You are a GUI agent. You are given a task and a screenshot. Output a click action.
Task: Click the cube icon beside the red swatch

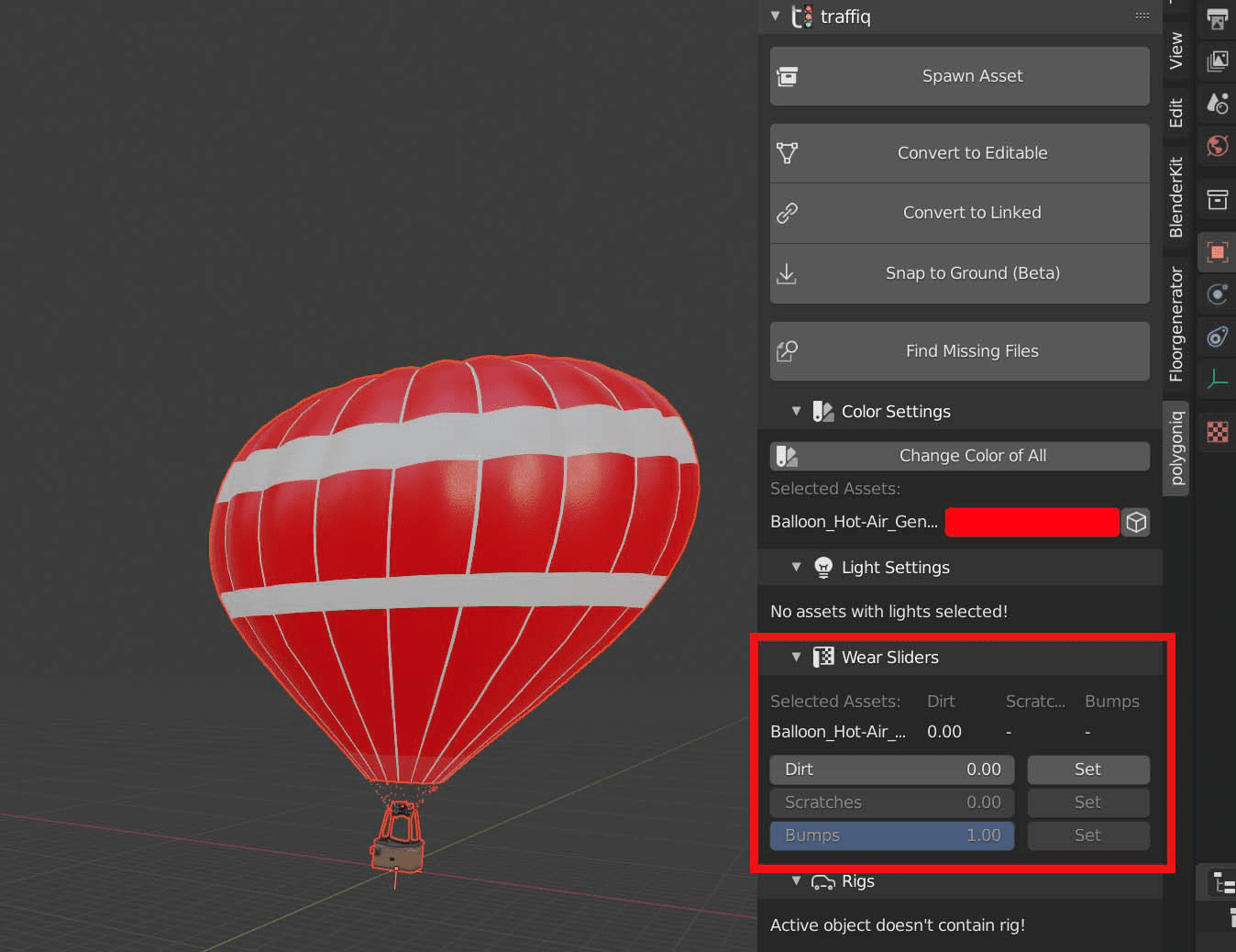[1136, 522]
